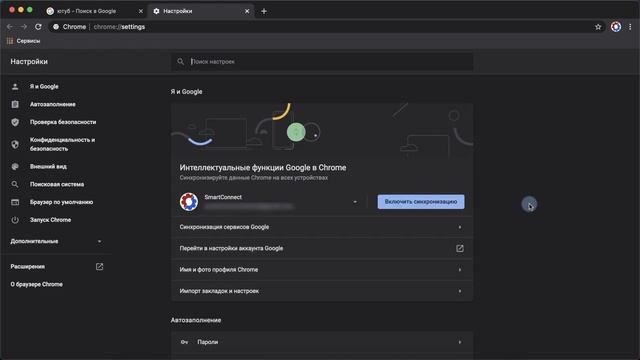Close the Настройки tab

[x=247, y=11]
